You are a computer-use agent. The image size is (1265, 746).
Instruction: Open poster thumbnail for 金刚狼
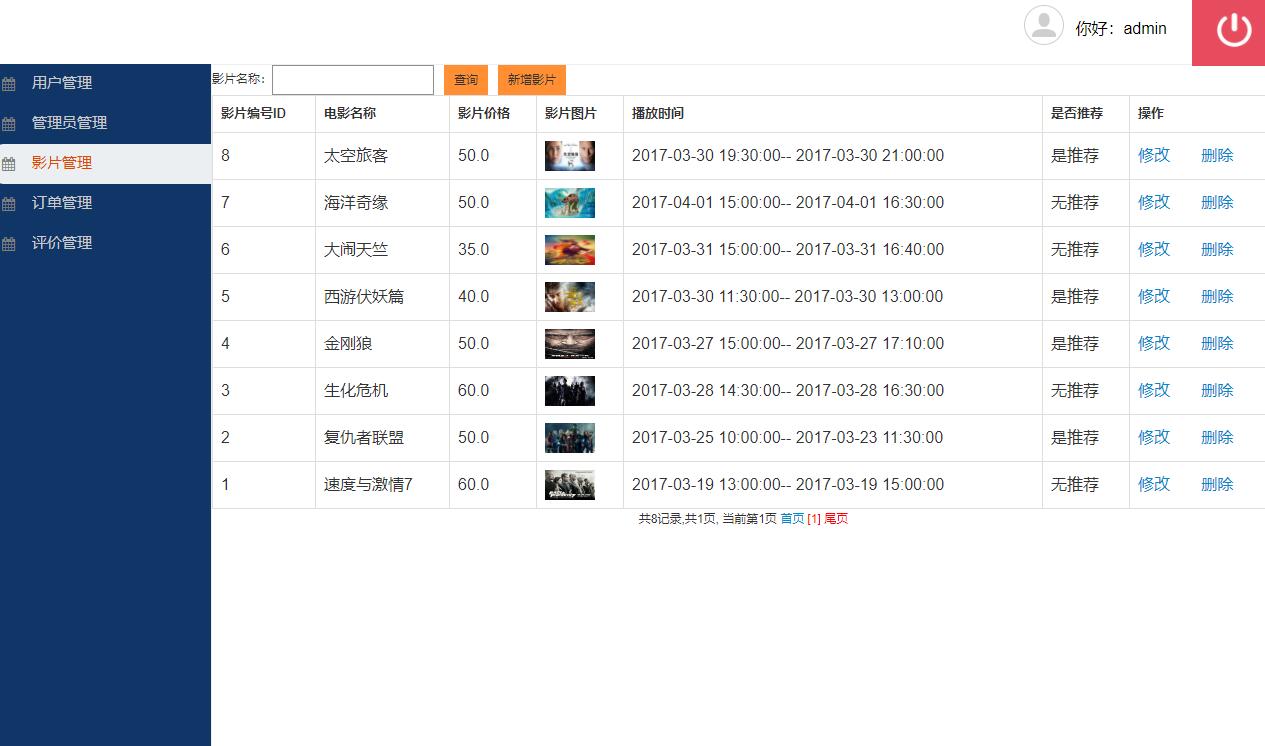[x=570, y=344]
